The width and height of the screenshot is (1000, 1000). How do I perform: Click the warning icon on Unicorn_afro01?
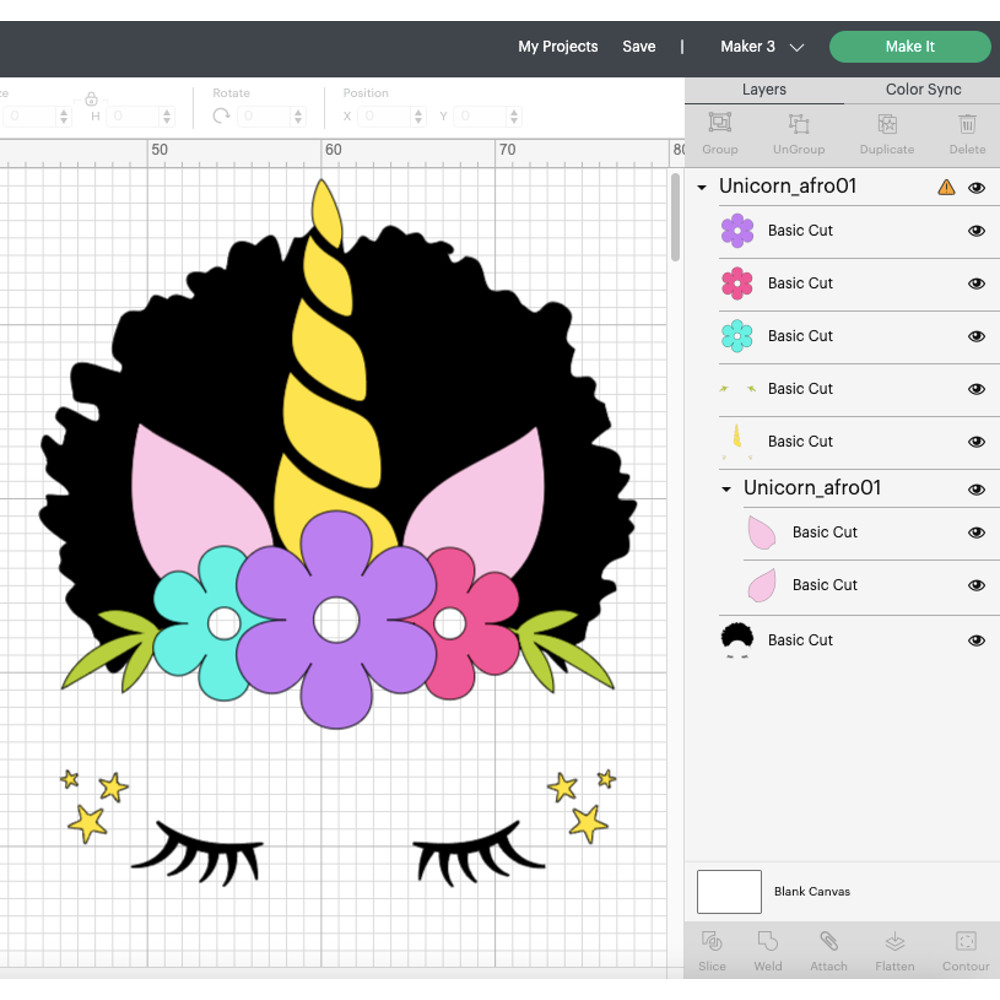pyautogui.click(x=945, y=186)
